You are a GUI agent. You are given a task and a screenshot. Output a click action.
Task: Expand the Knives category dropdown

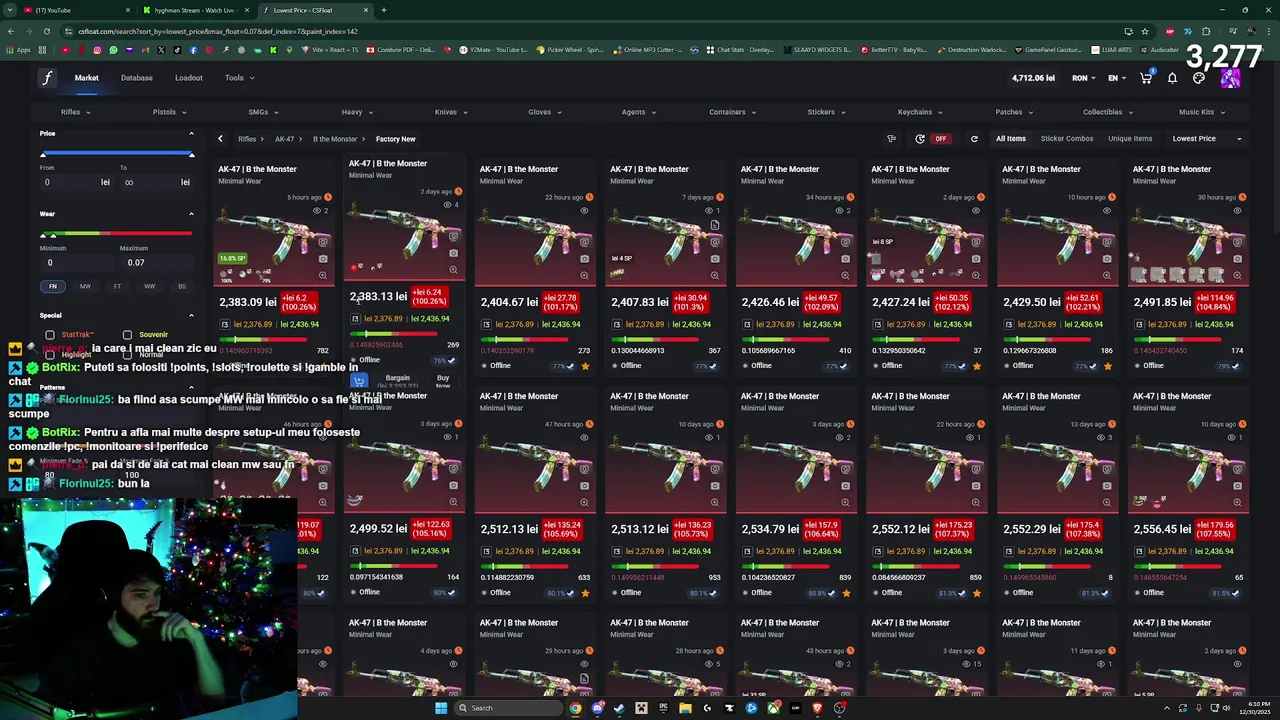tap(451, 112)
